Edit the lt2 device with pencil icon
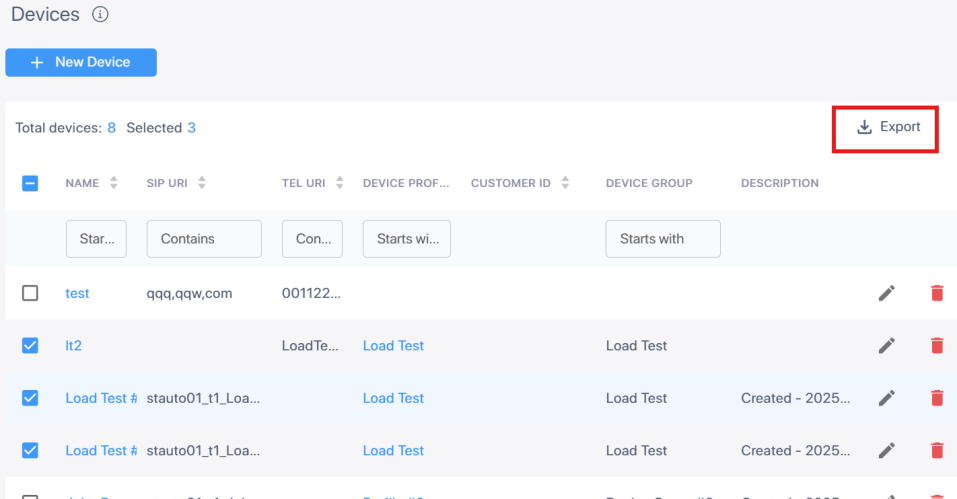This screenshot has height=499, width=957. (886, 345)
